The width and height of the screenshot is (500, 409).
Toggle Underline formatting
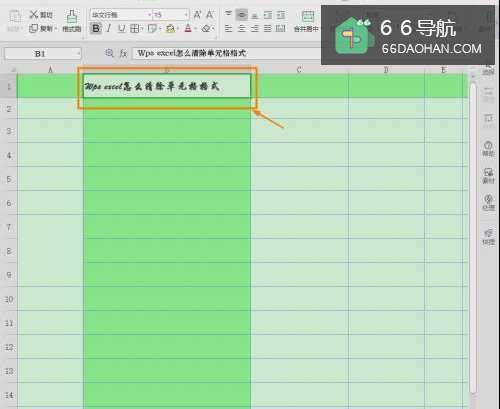coord(121,29)
